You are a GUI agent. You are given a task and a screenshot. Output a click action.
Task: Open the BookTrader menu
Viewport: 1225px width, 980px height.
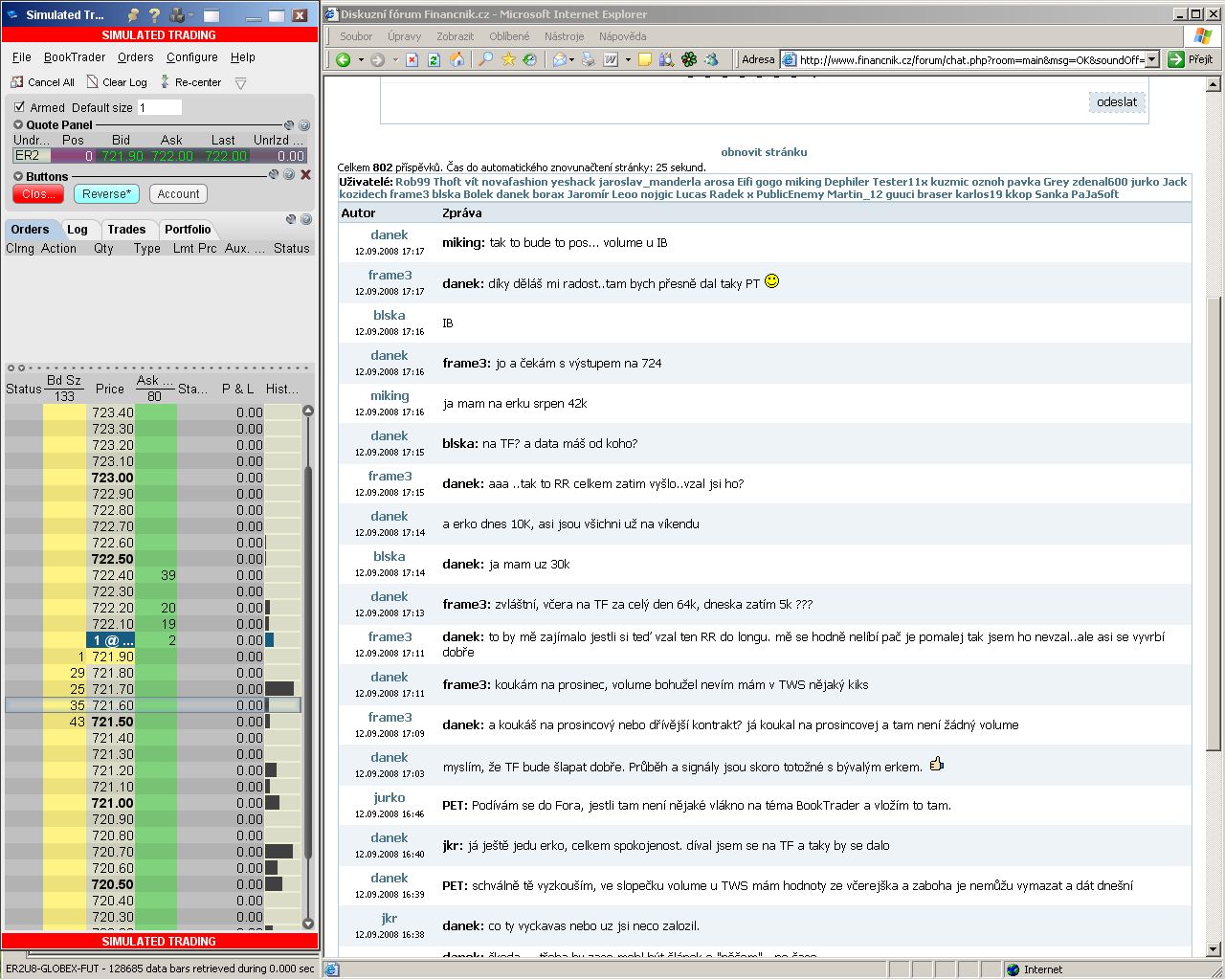click(75, 57)
